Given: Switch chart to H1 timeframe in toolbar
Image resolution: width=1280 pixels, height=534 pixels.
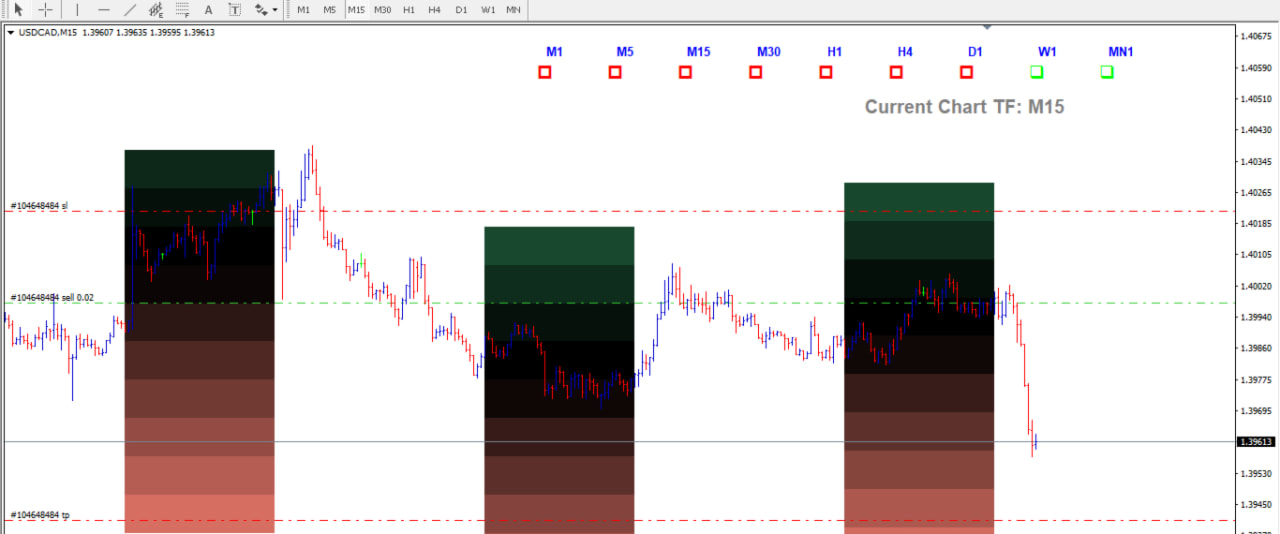Looking at the screenshot, I should [409, 10].
